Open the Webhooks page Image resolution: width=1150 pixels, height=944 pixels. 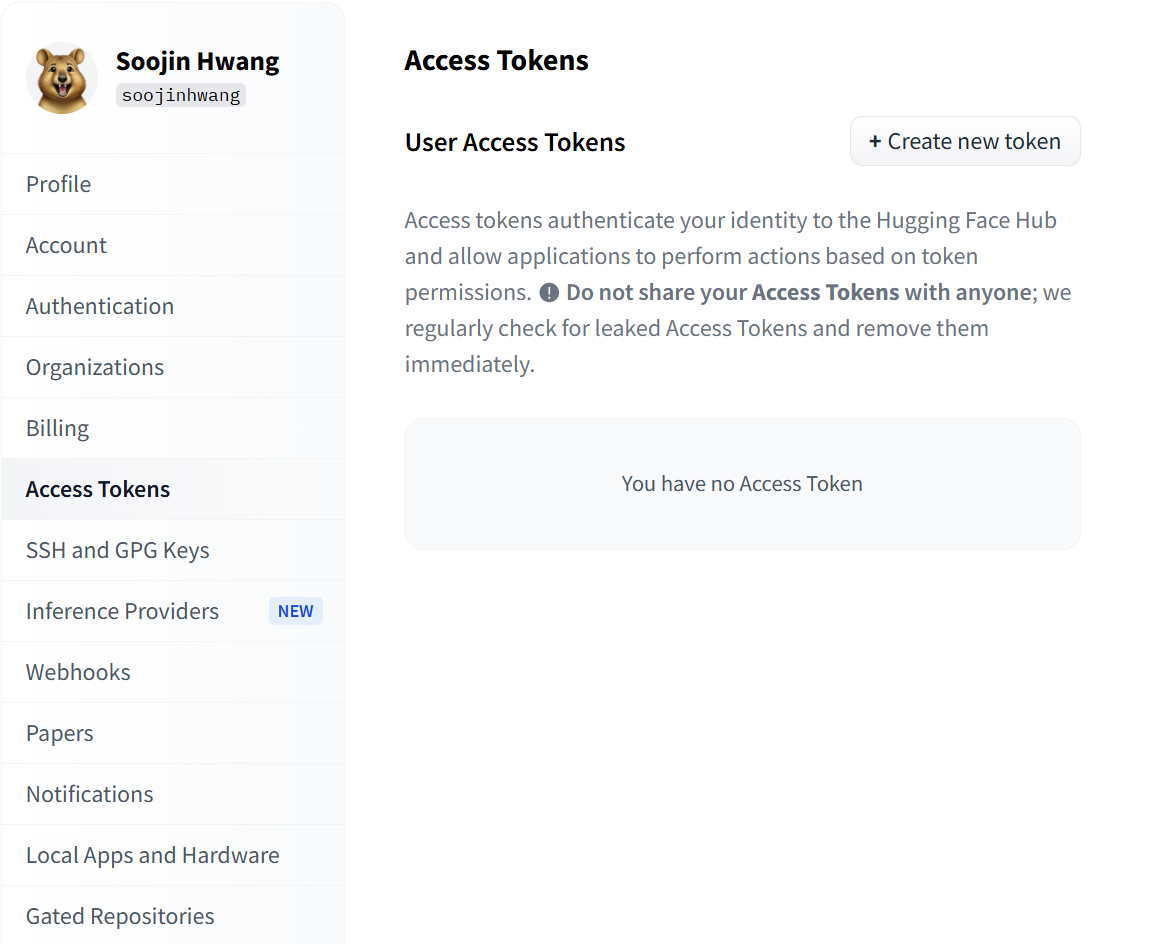click(78, 673)
